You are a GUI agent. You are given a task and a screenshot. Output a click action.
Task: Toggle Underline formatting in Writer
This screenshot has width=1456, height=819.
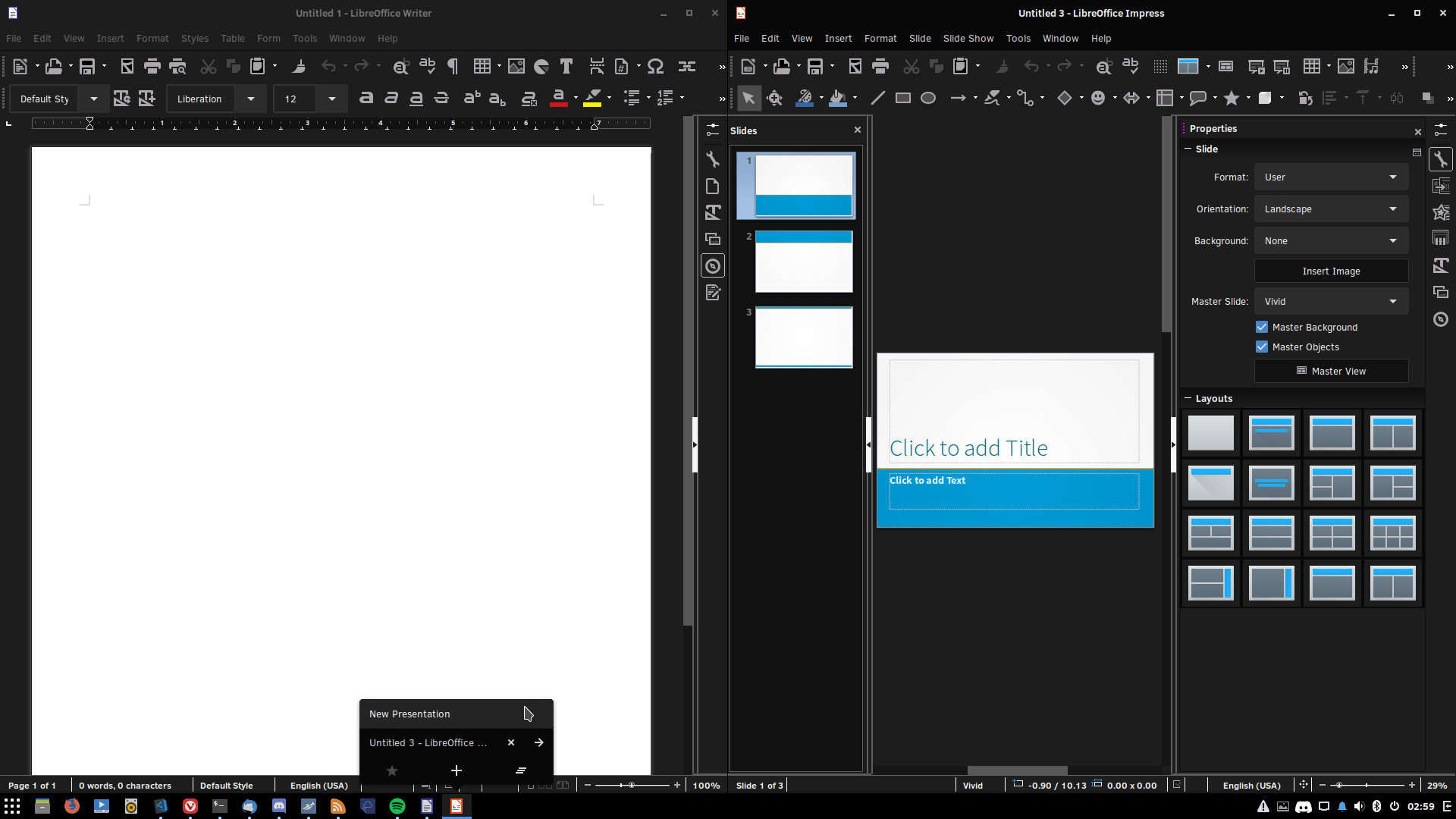pos(416,98)
